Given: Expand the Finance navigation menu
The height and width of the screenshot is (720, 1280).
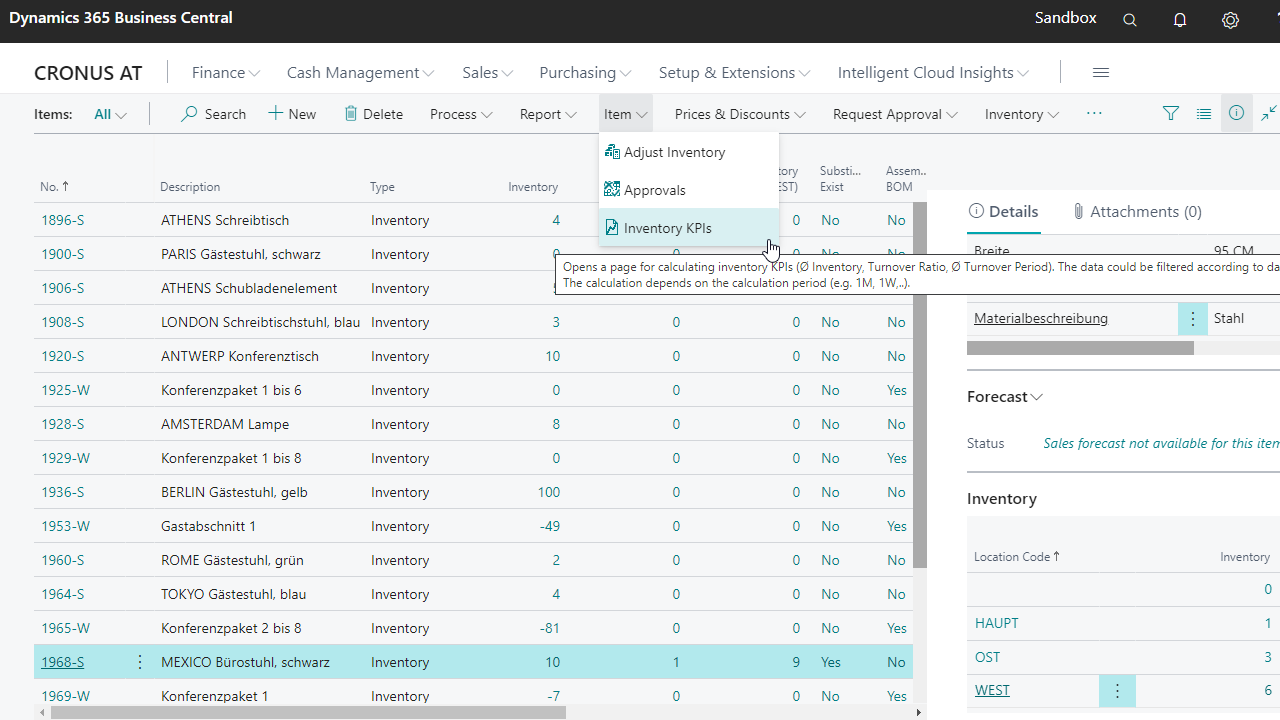Looking at the screenshot, I should pyautogui.click(x=226, y=73).
